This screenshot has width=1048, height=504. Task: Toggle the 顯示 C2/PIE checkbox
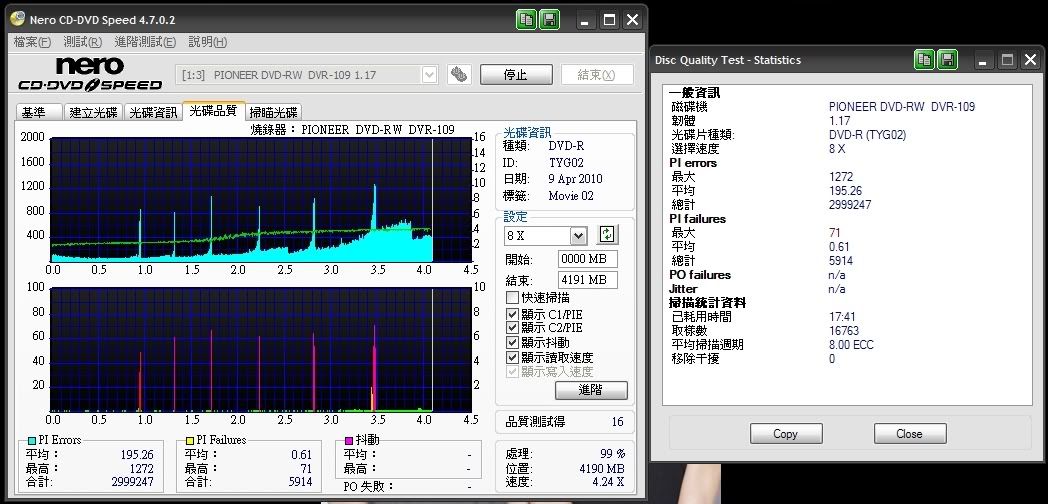512,328
